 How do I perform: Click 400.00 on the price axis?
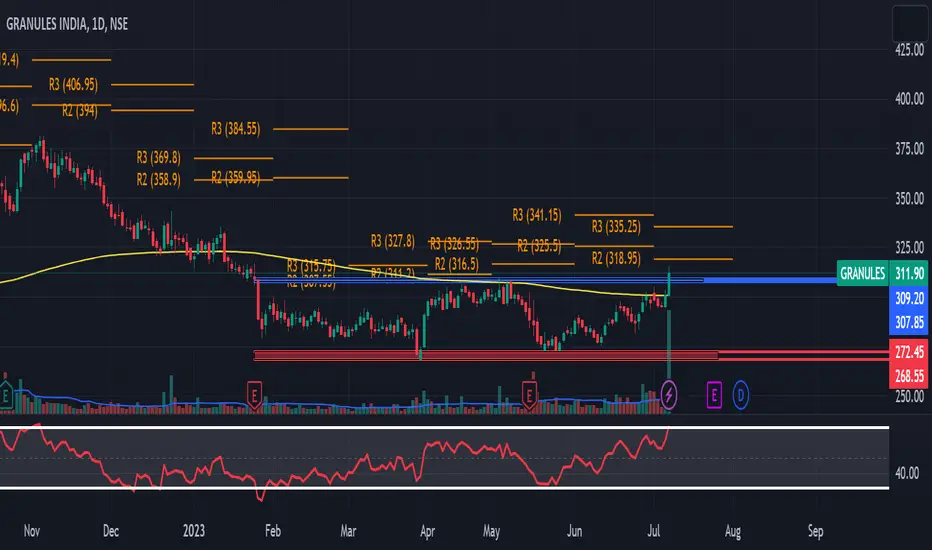click(909, 99)
